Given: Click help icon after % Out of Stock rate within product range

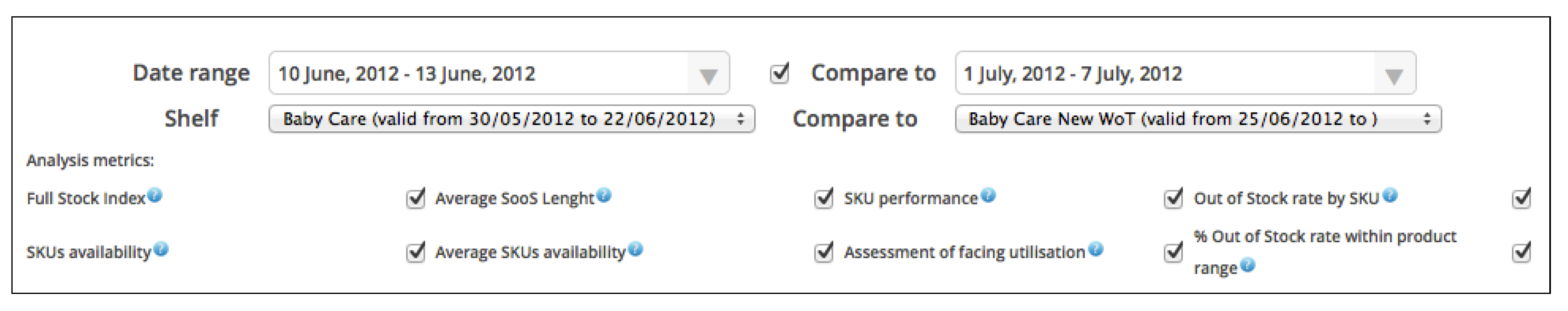Looking at the screenshot, I should (1247, 265).
